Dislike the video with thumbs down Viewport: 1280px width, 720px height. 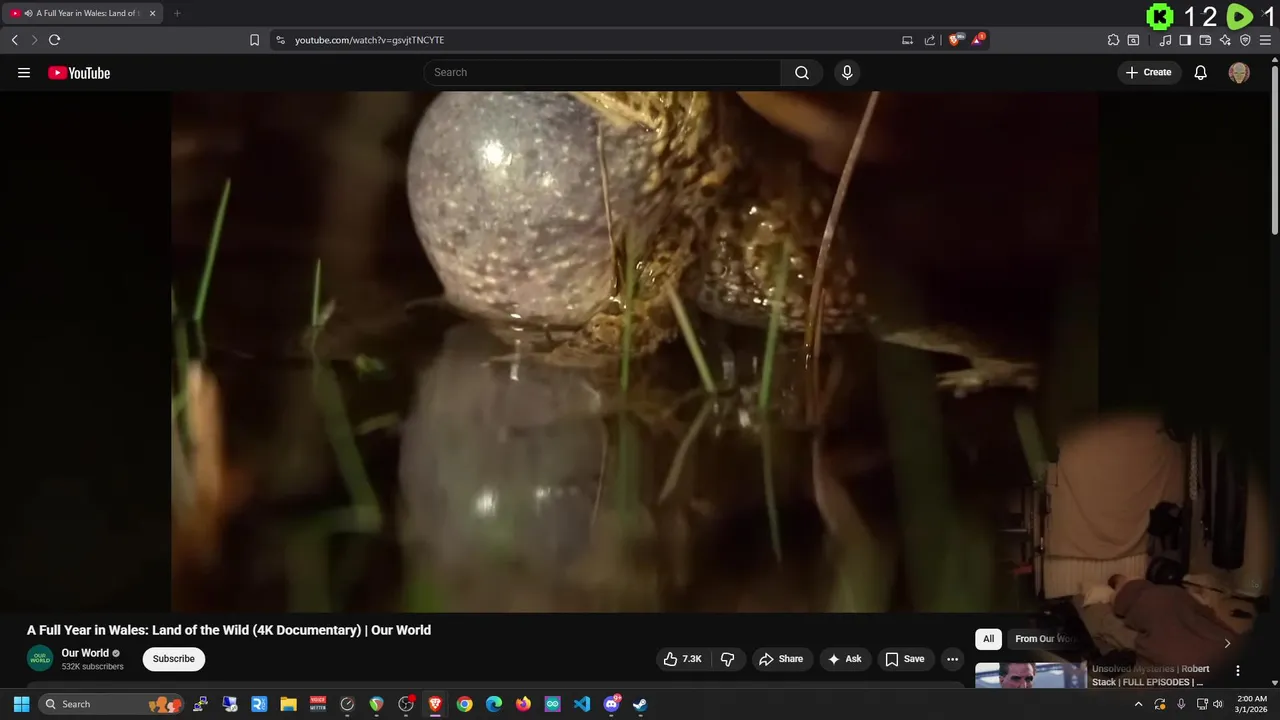click(x=728, y=659)
